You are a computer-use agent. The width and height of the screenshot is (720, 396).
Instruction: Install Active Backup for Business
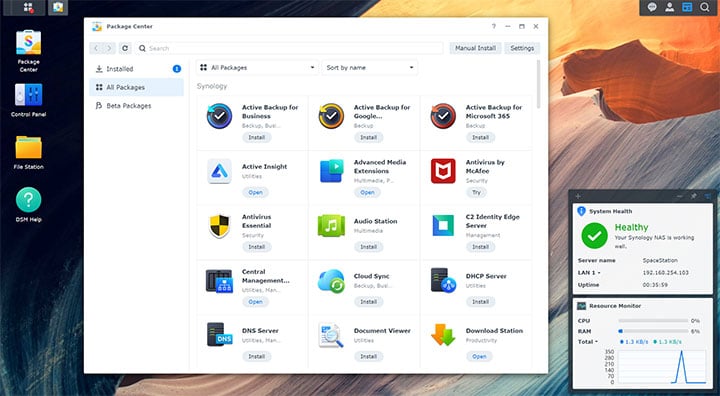click(x=257, y=137)
